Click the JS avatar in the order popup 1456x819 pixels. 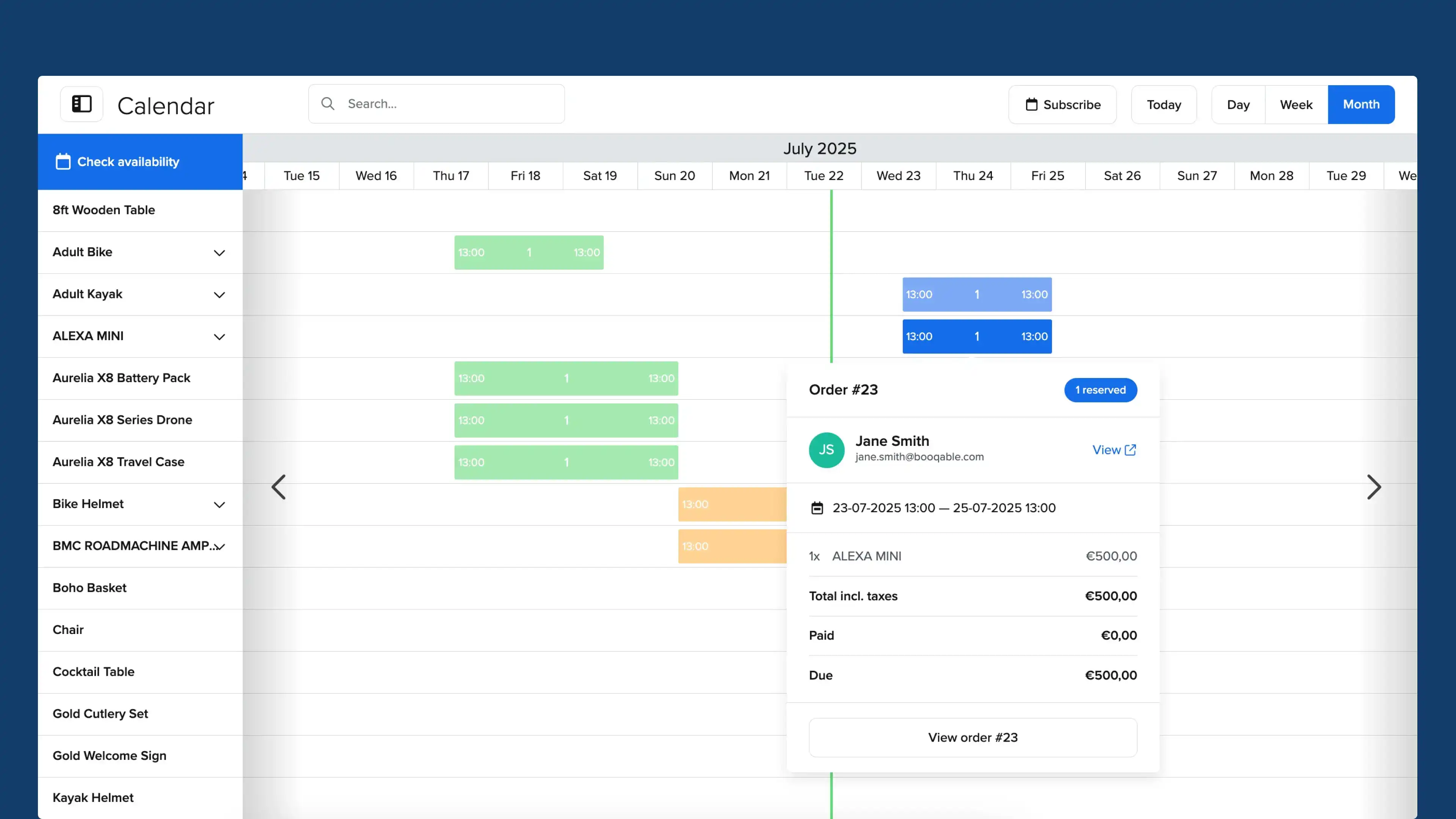[x=826, y=450]
